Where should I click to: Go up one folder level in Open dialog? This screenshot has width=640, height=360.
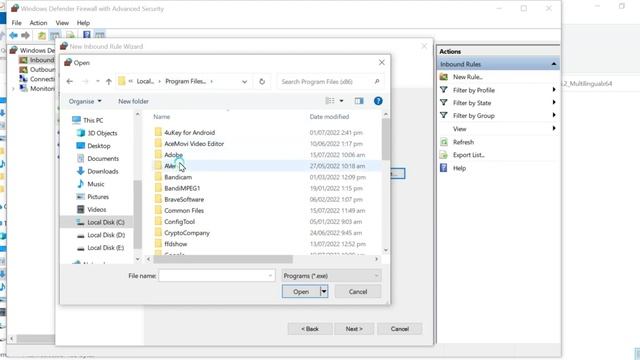(x=109, y=82)
